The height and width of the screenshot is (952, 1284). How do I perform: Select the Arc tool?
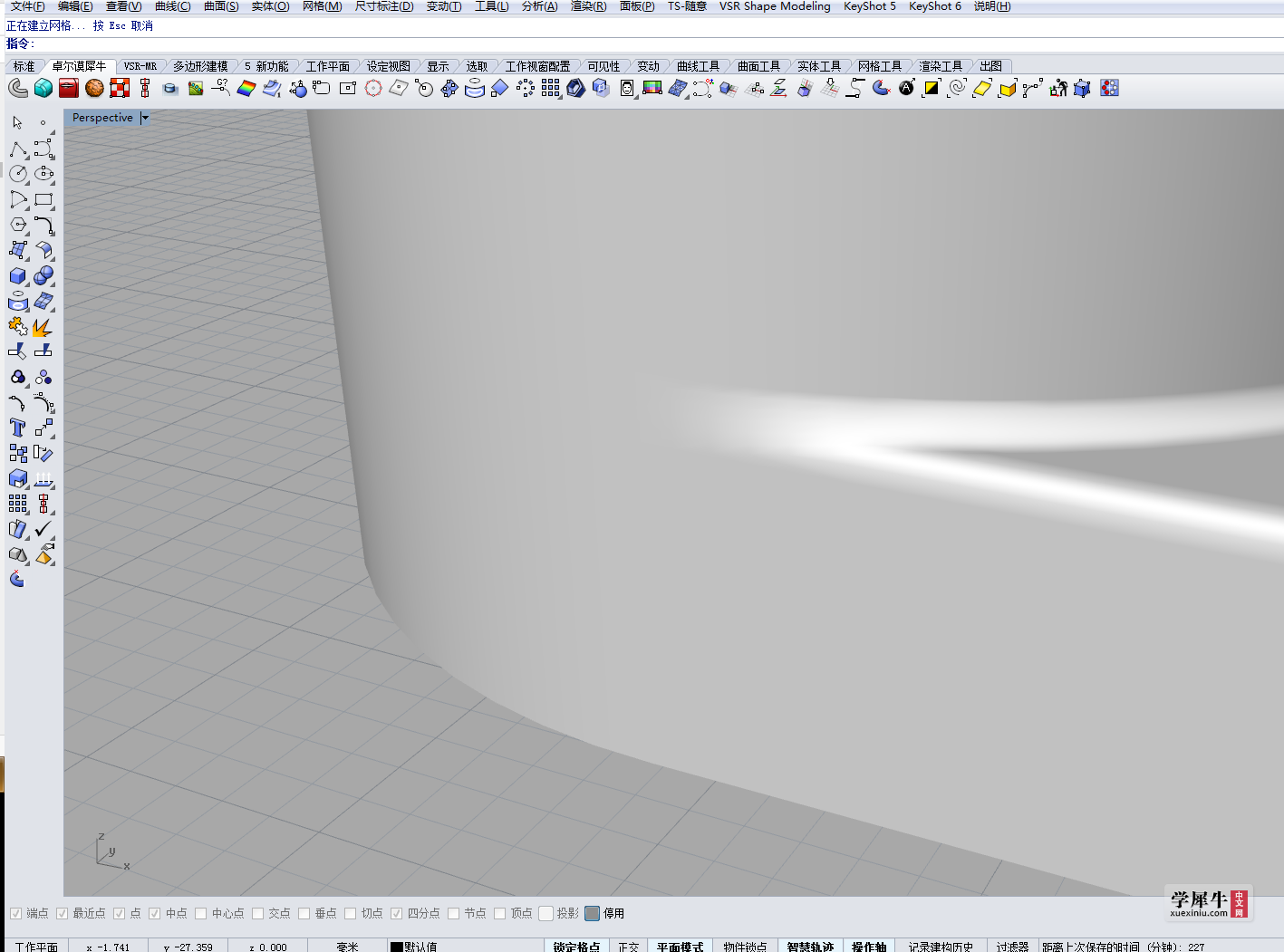pos(17,199)
